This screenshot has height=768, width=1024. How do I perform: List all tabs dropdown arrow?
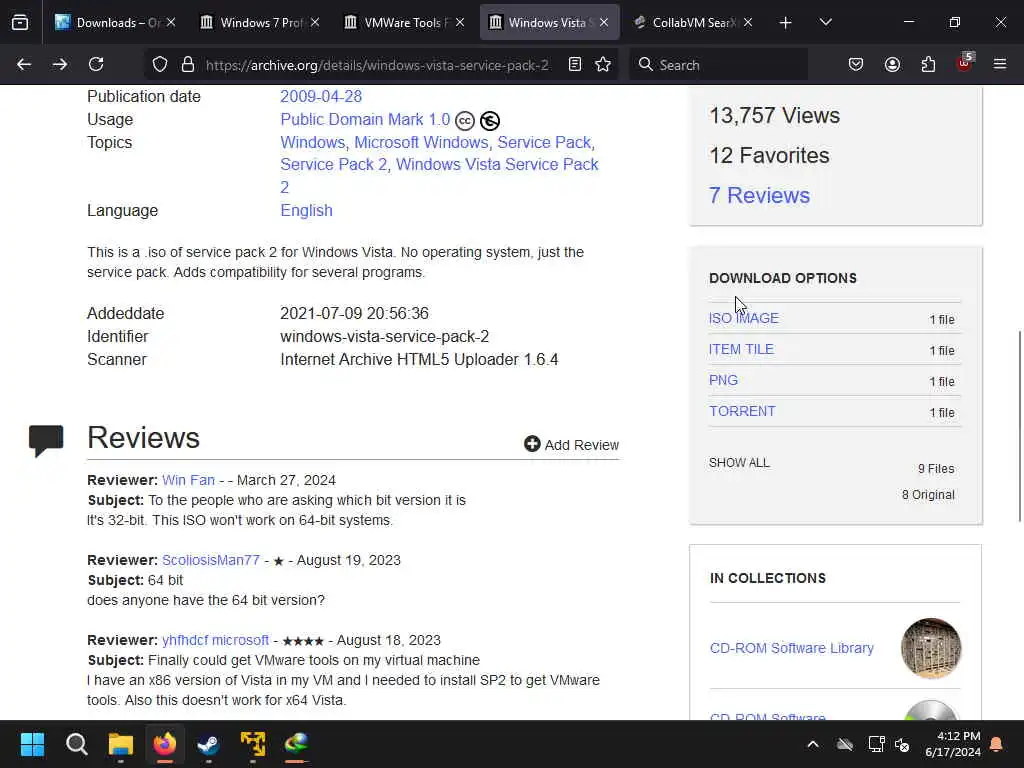[825, 23]
